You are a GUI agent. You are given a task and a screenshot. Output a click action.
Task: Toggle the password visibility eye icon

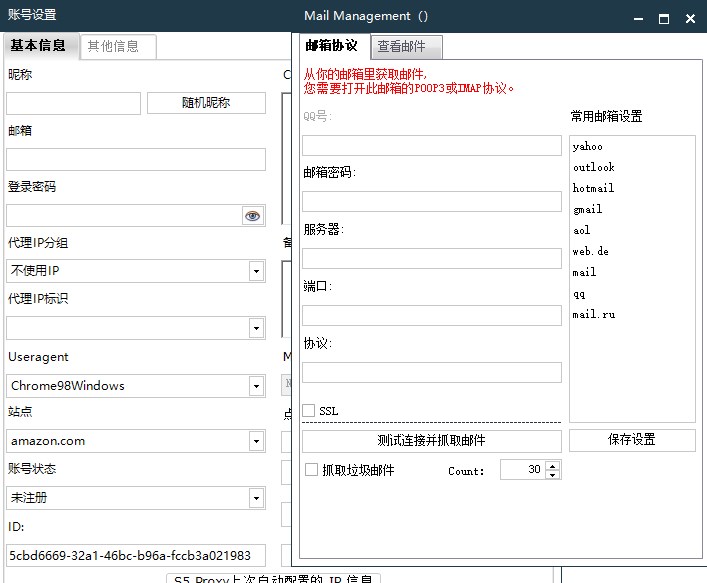[252, 216]
